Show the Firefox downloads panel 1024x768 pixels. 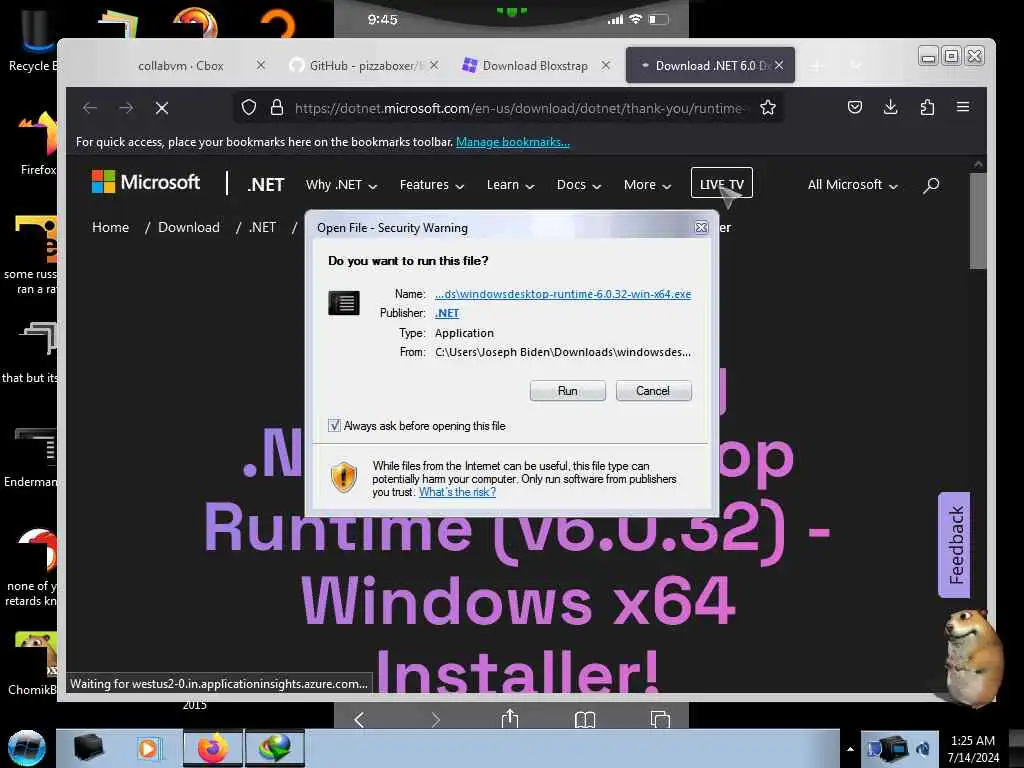(x=891, y=107)
